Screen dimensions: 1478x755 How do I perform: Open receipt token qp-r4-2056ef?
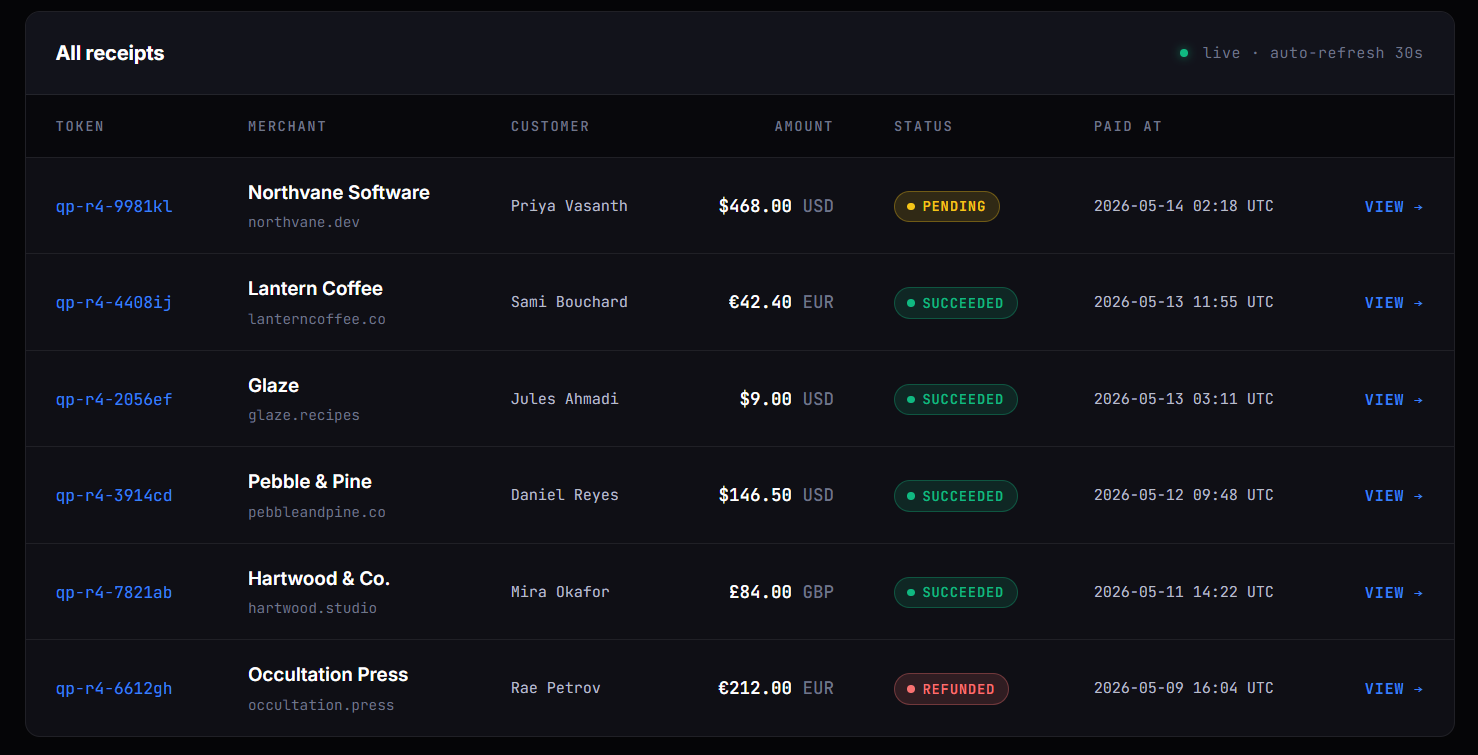point(114,400)
